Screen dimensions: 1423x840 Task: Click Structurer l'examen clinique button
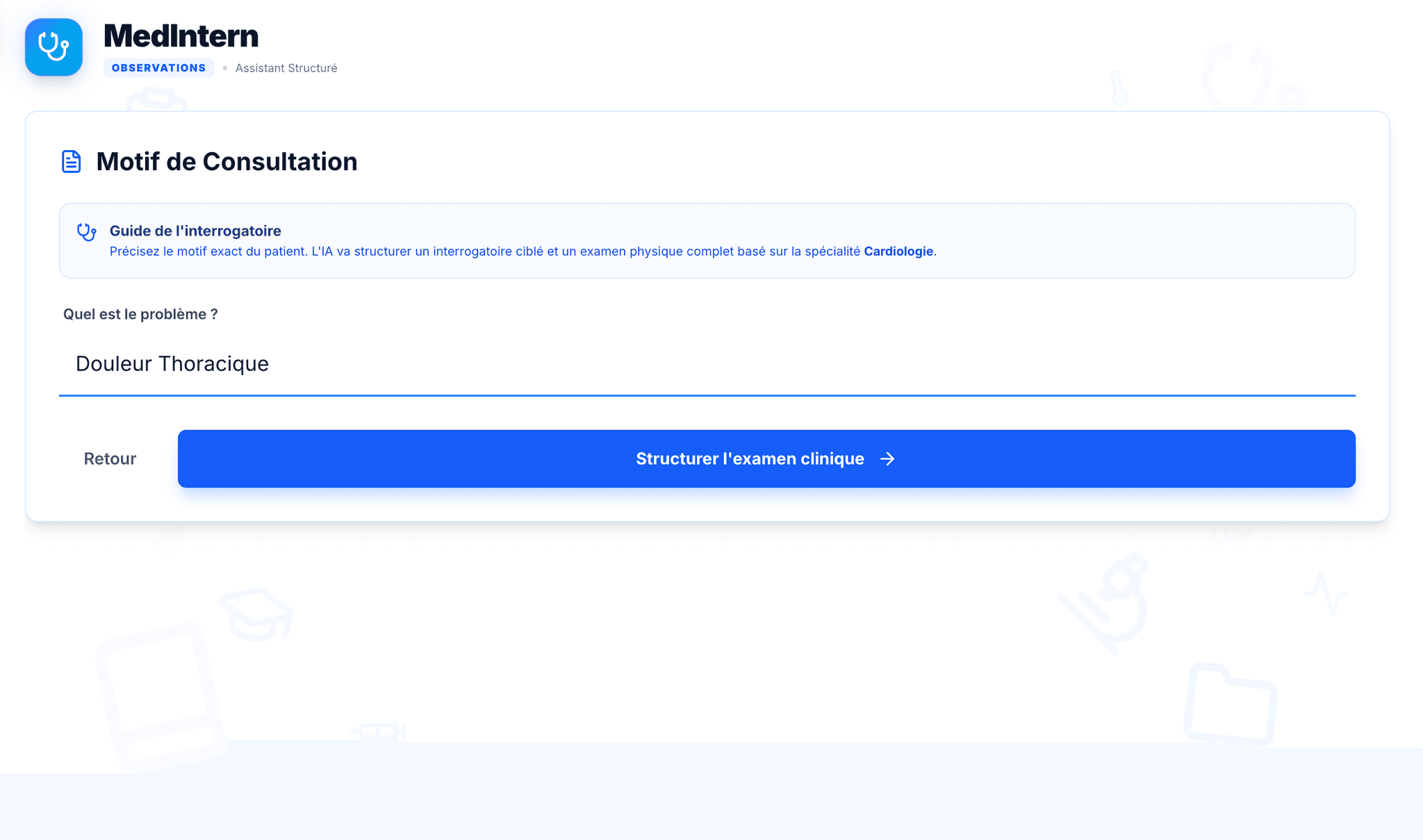coord(750,459)
